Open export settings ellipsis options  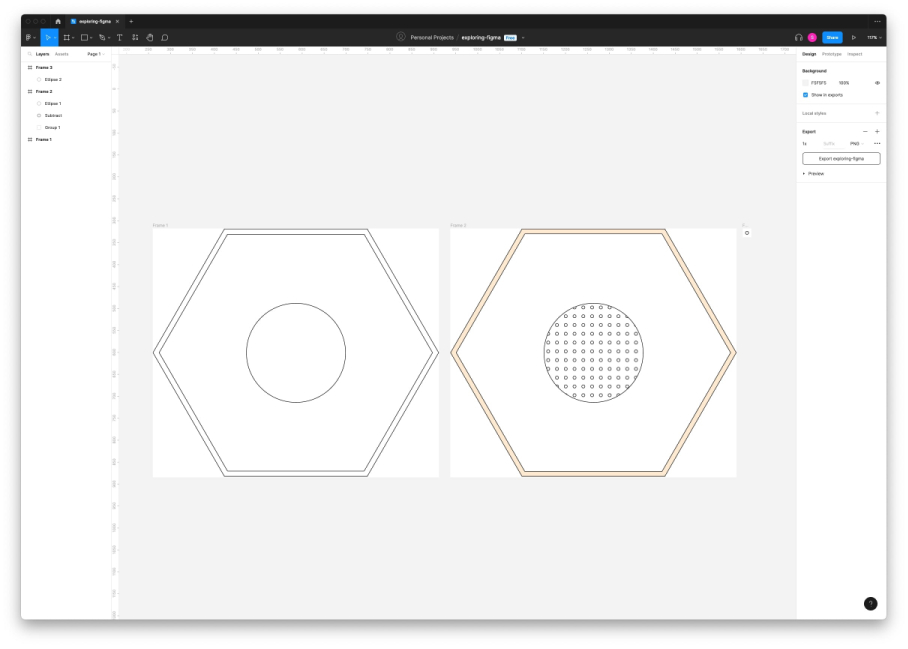[x=877, y=144]
